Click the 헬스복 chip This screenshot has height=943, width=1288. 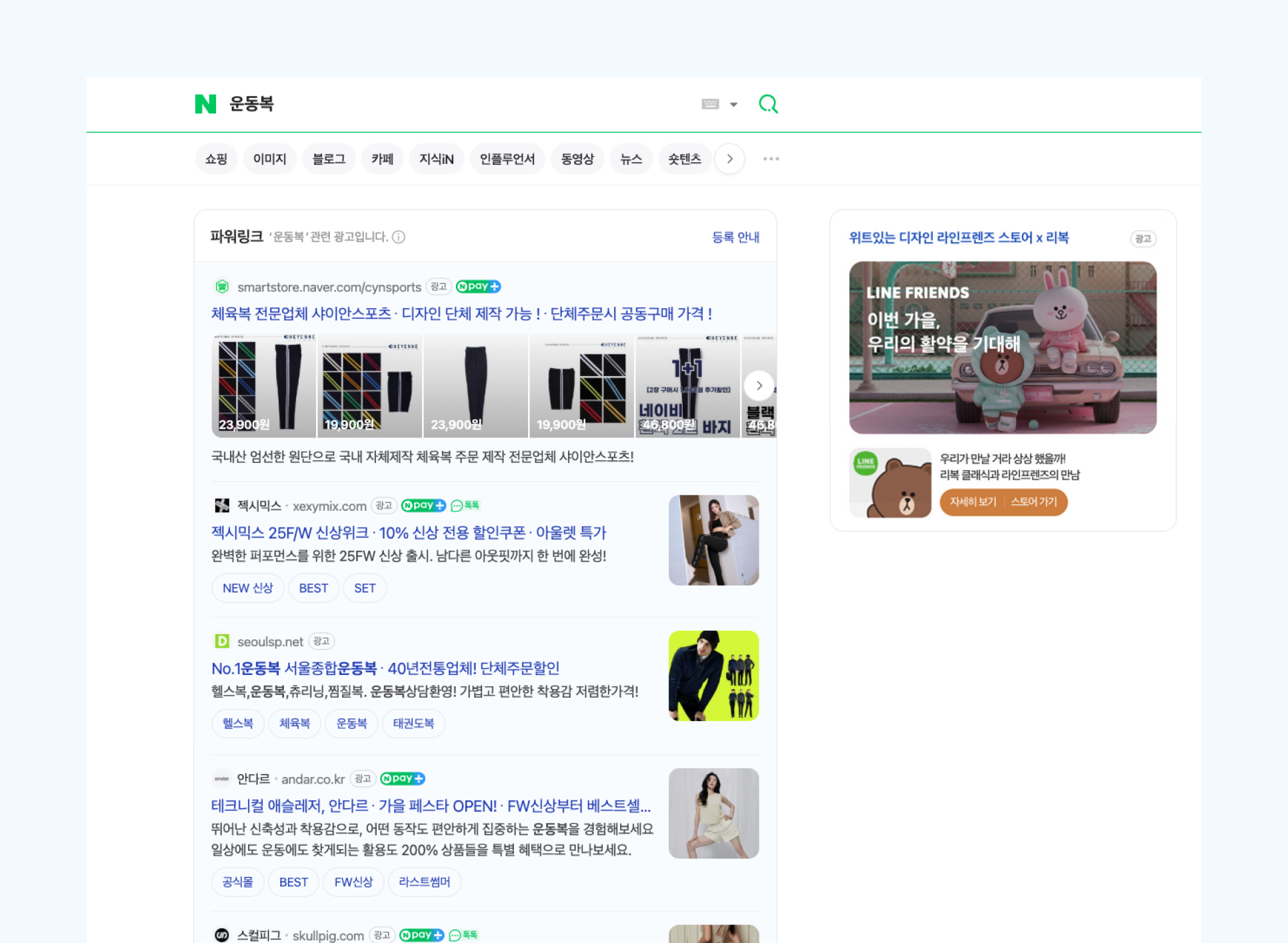238,724
